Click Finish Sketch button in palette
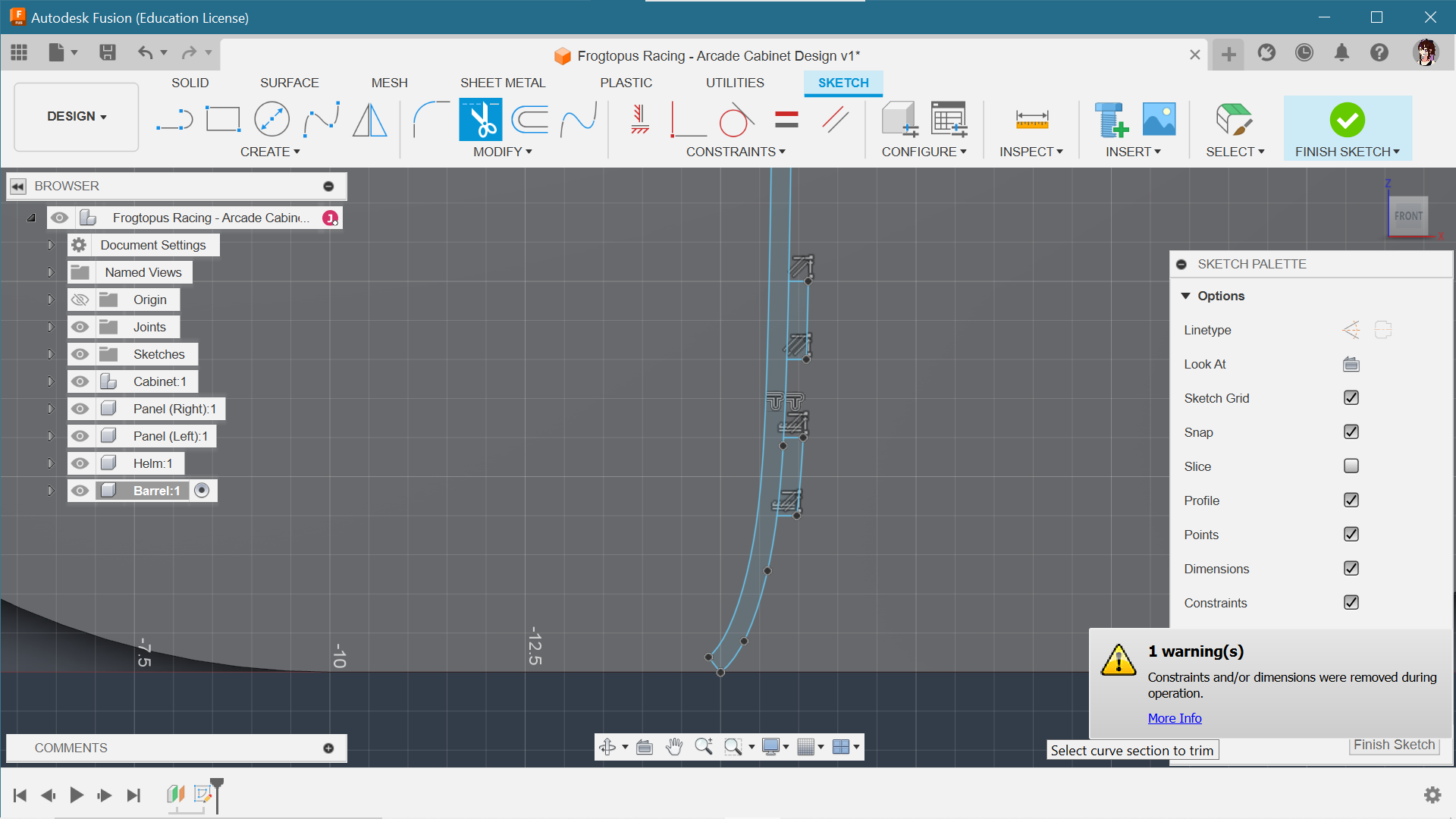This screenshot has width=1456, height=819. click(1394, 745)
